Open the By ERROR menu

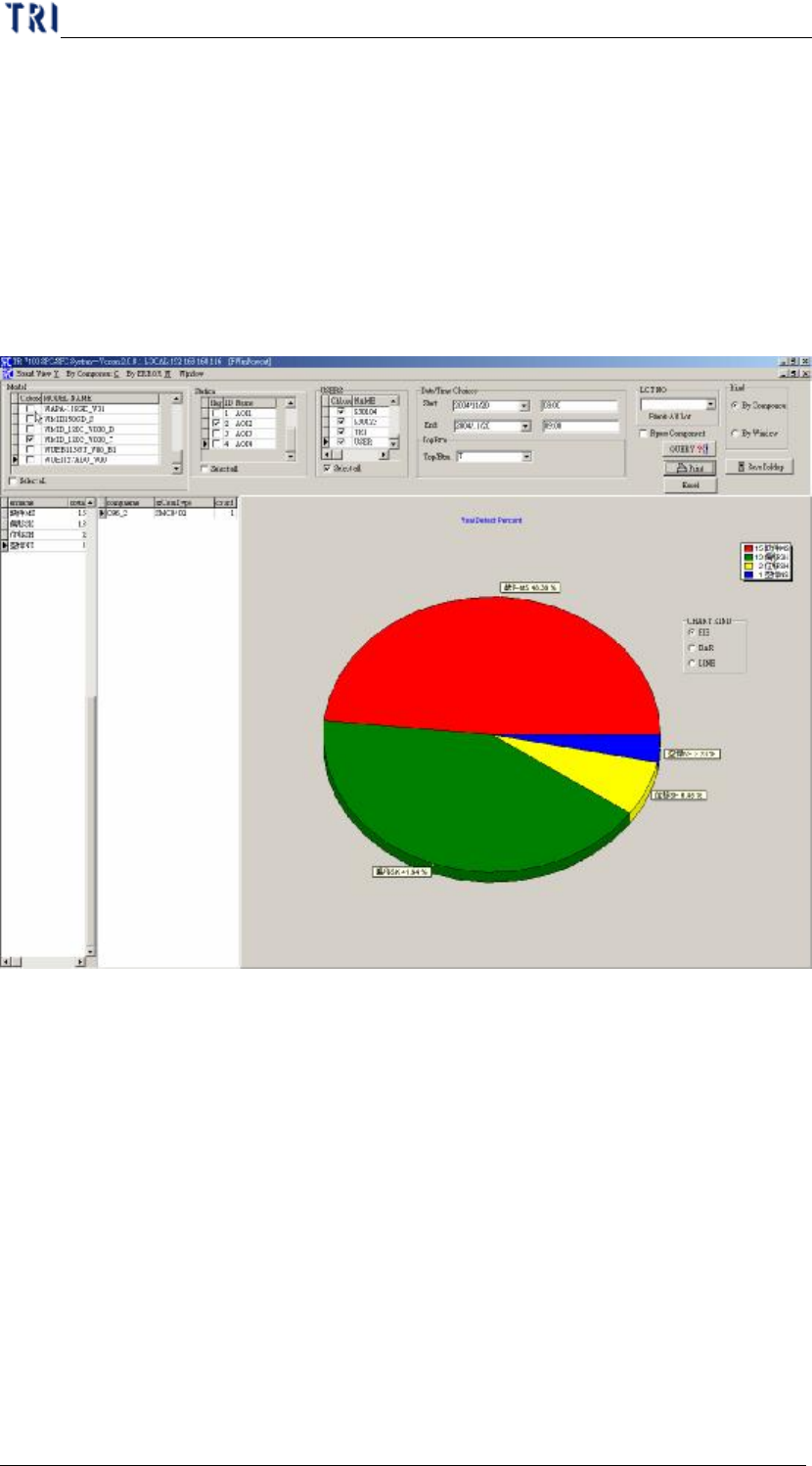pyautogui.click(x=149, y=374)
